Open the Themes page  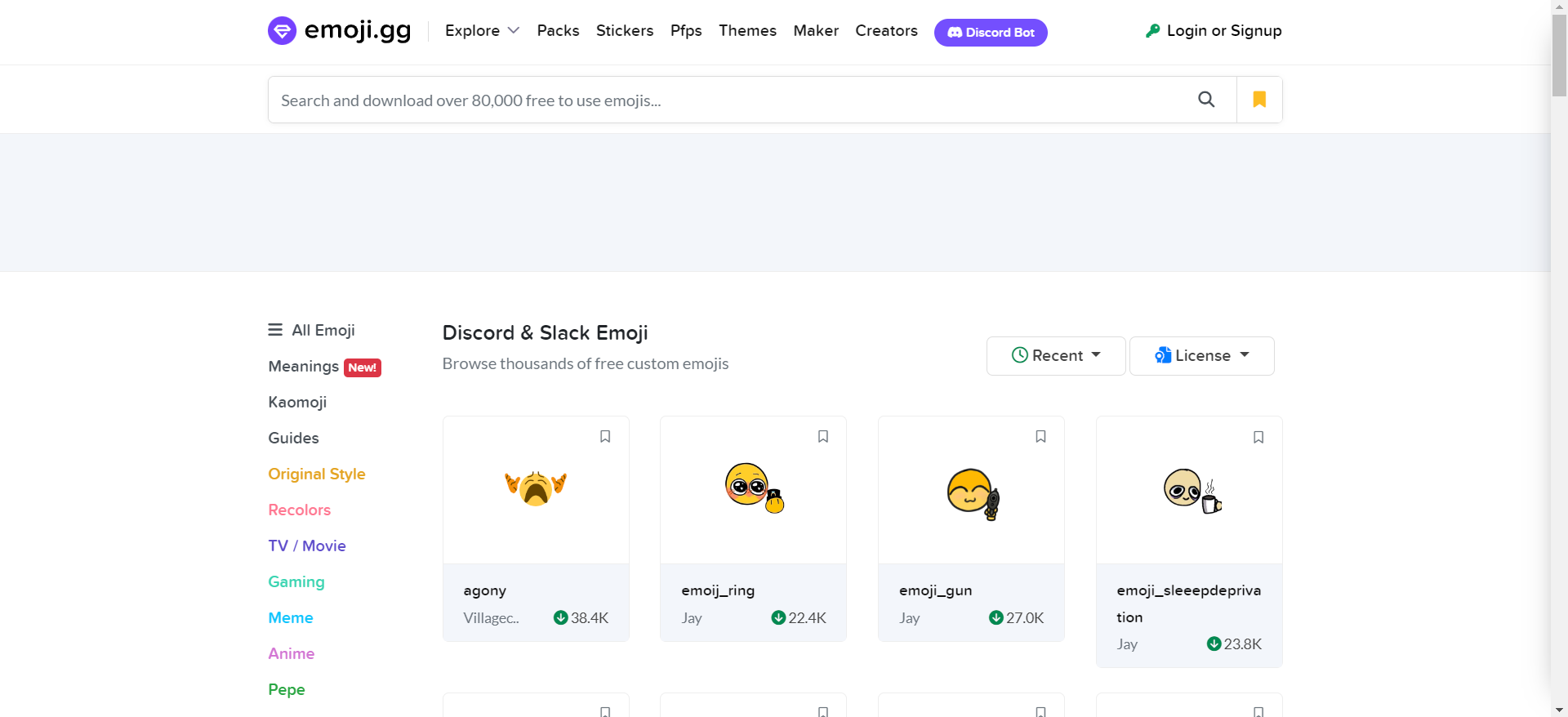(747, 31)
